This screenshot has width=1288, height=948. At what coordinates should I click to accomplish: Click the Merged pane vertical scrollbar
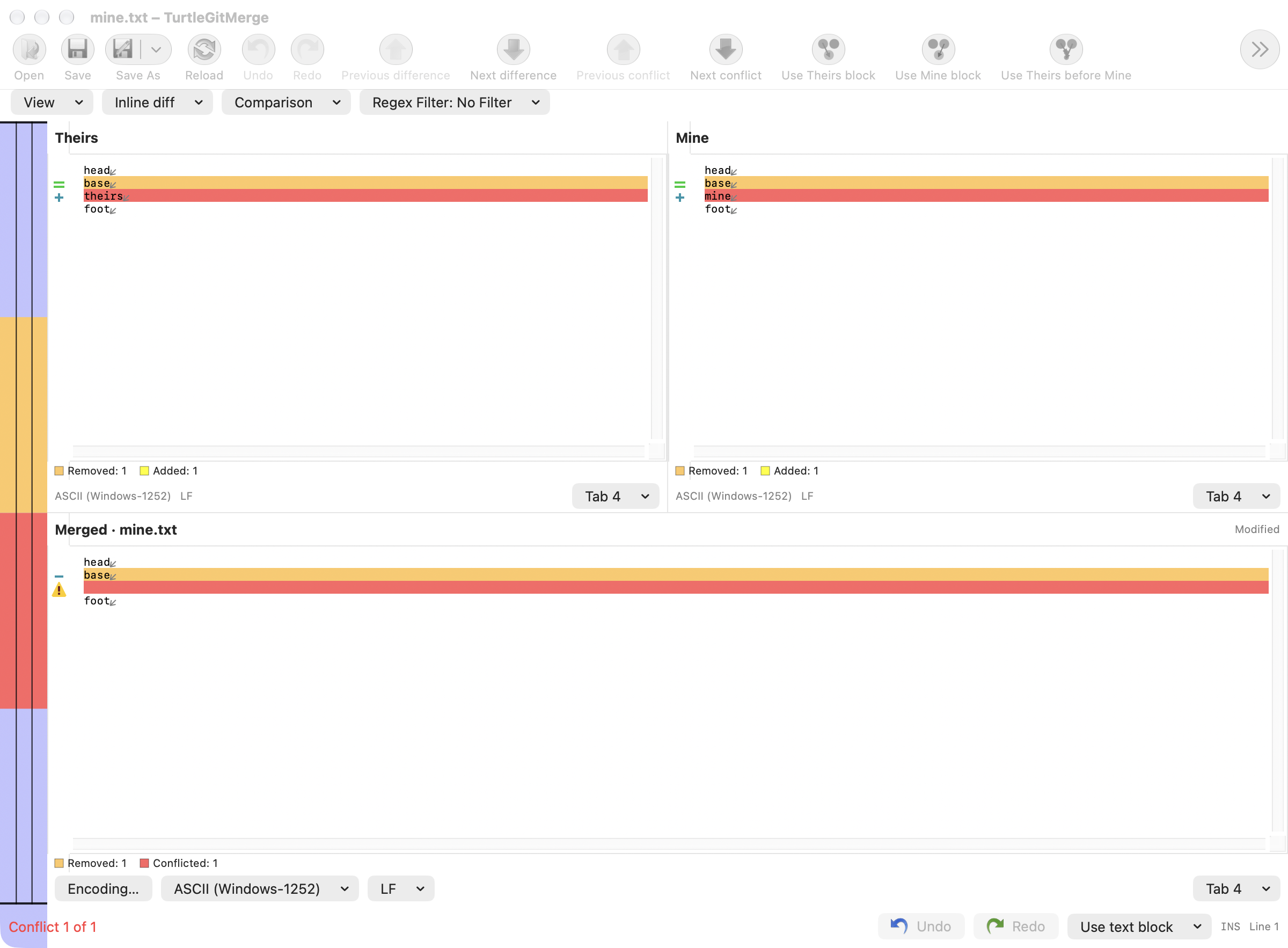click(x=1278, y=691)
